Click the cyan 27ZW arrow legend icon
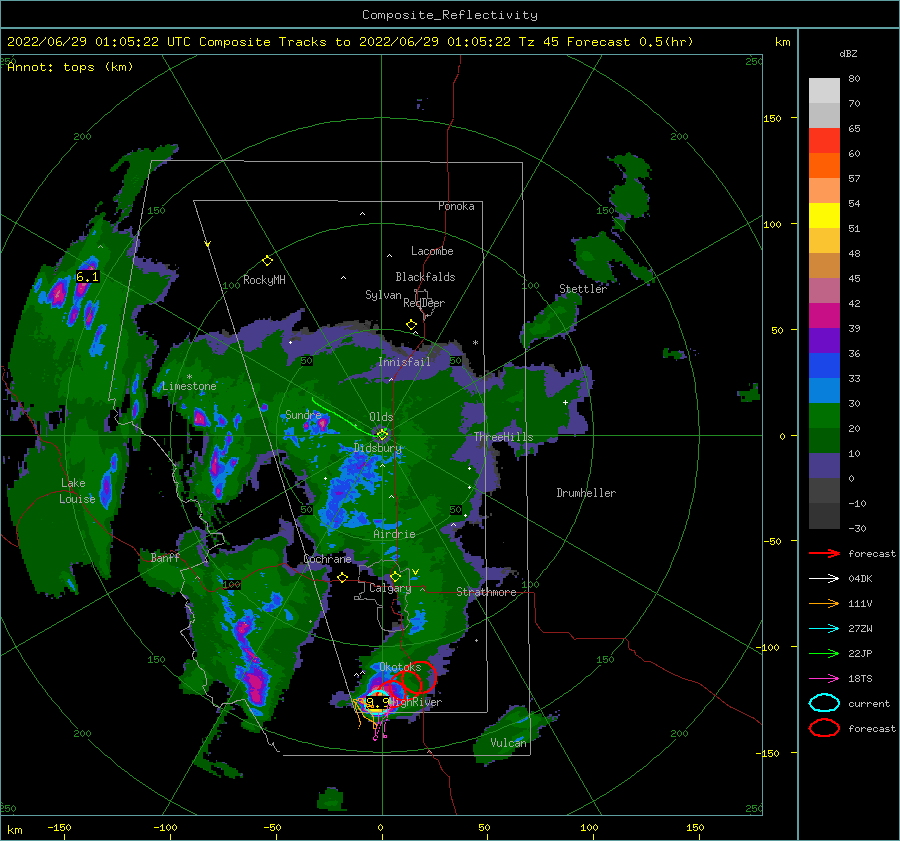The height and width of the screenshot is (841, 900). tap(824, 629)
